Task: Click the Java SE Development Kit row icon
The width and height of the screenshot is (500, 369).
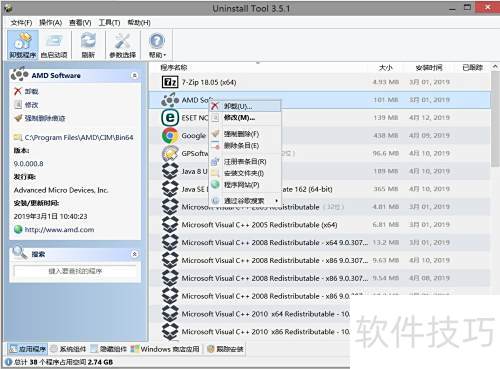Action: click(170, 189)
